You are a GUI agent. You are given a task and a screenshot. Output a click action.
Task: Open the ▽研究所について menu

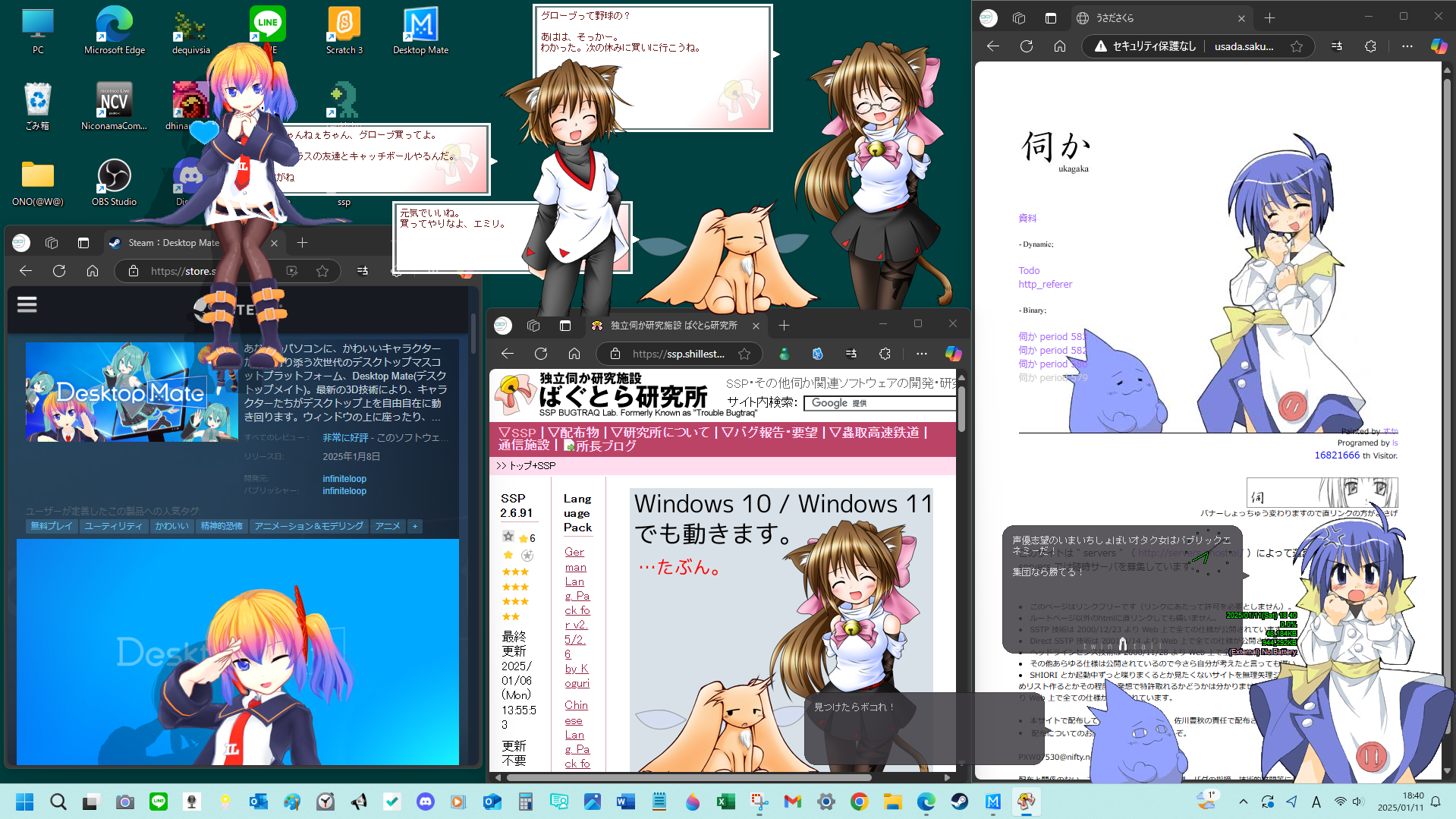point(659,432)
